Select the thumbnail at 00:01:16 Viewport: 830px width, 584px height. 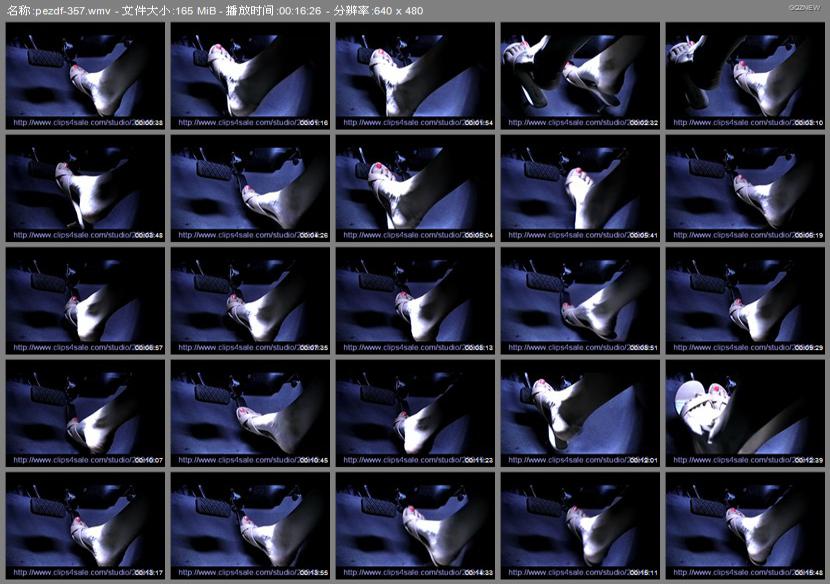click(250, 77)
